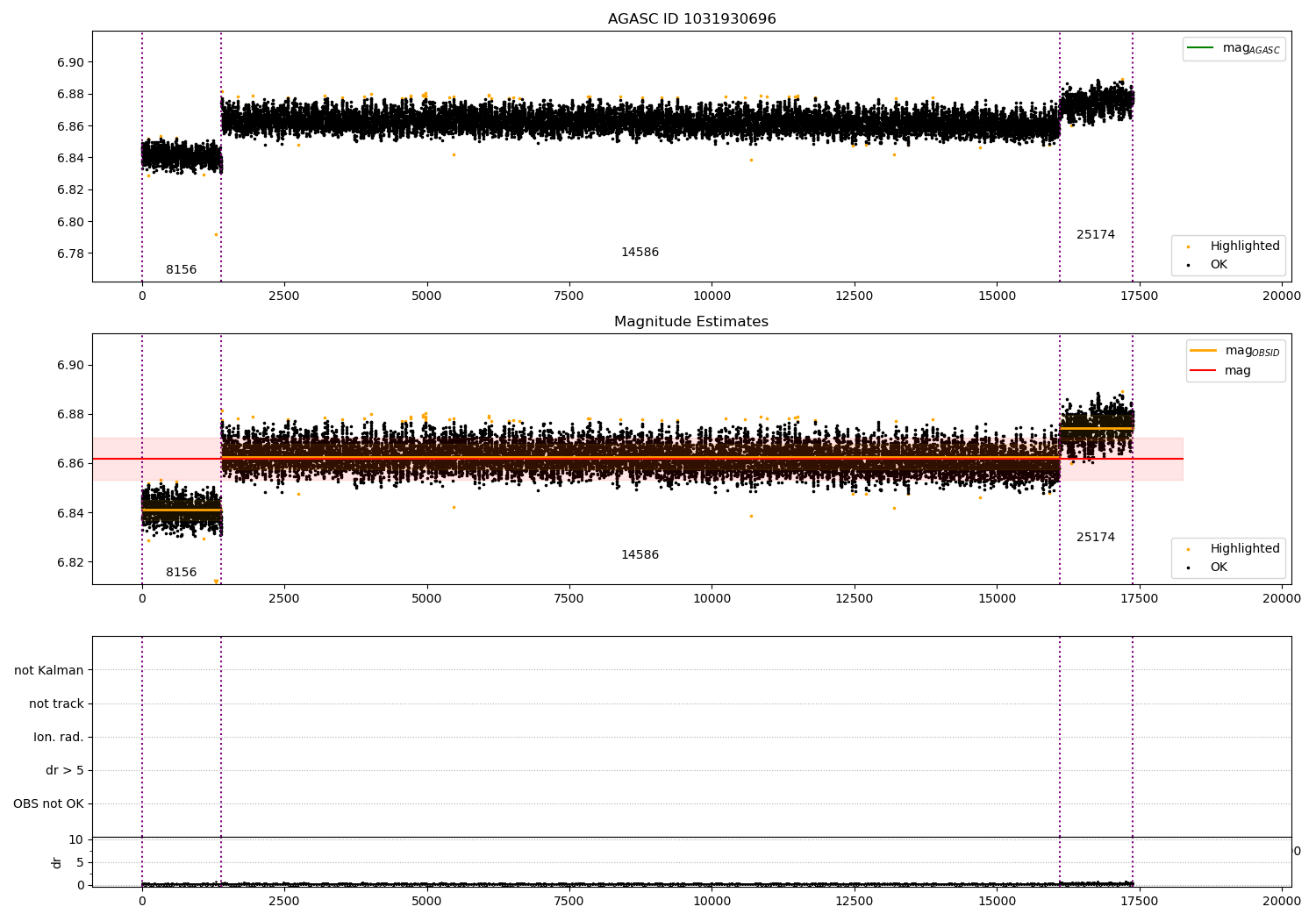Click the 'dr > 5' row label

65,771
